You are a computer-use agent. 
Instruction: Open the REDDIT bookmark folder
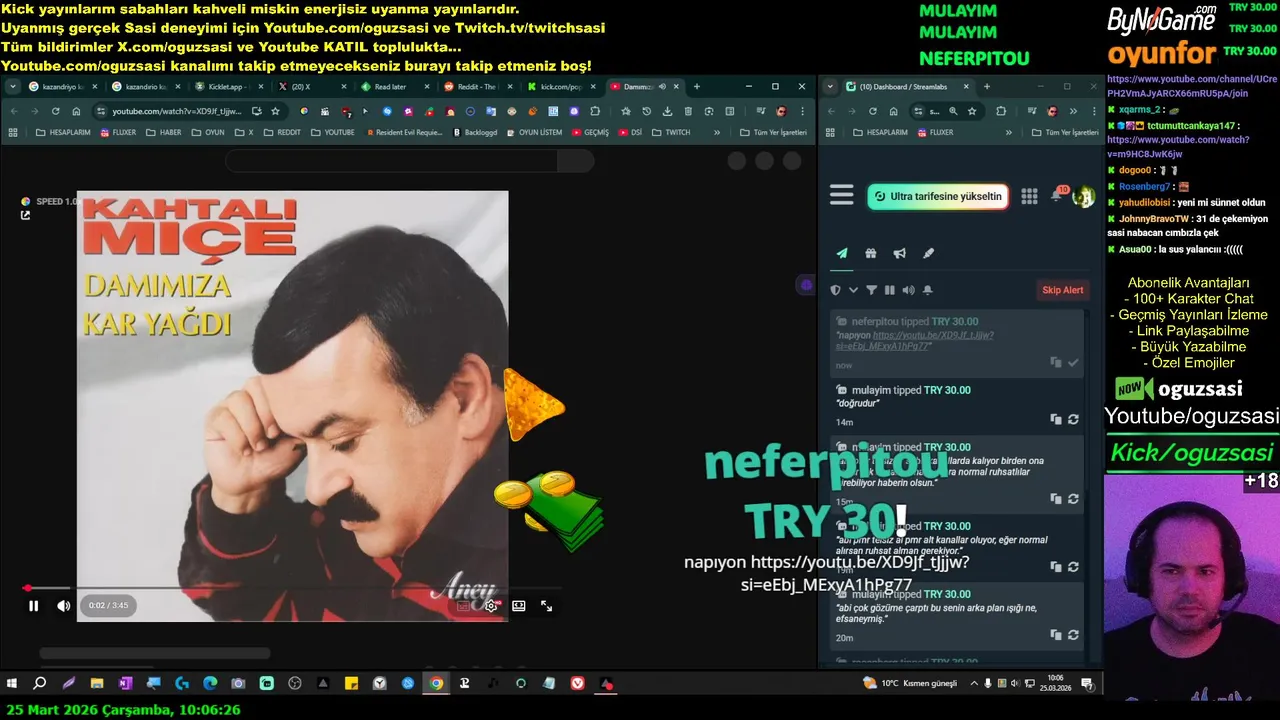pyautogui.click(x=281, y=132)
